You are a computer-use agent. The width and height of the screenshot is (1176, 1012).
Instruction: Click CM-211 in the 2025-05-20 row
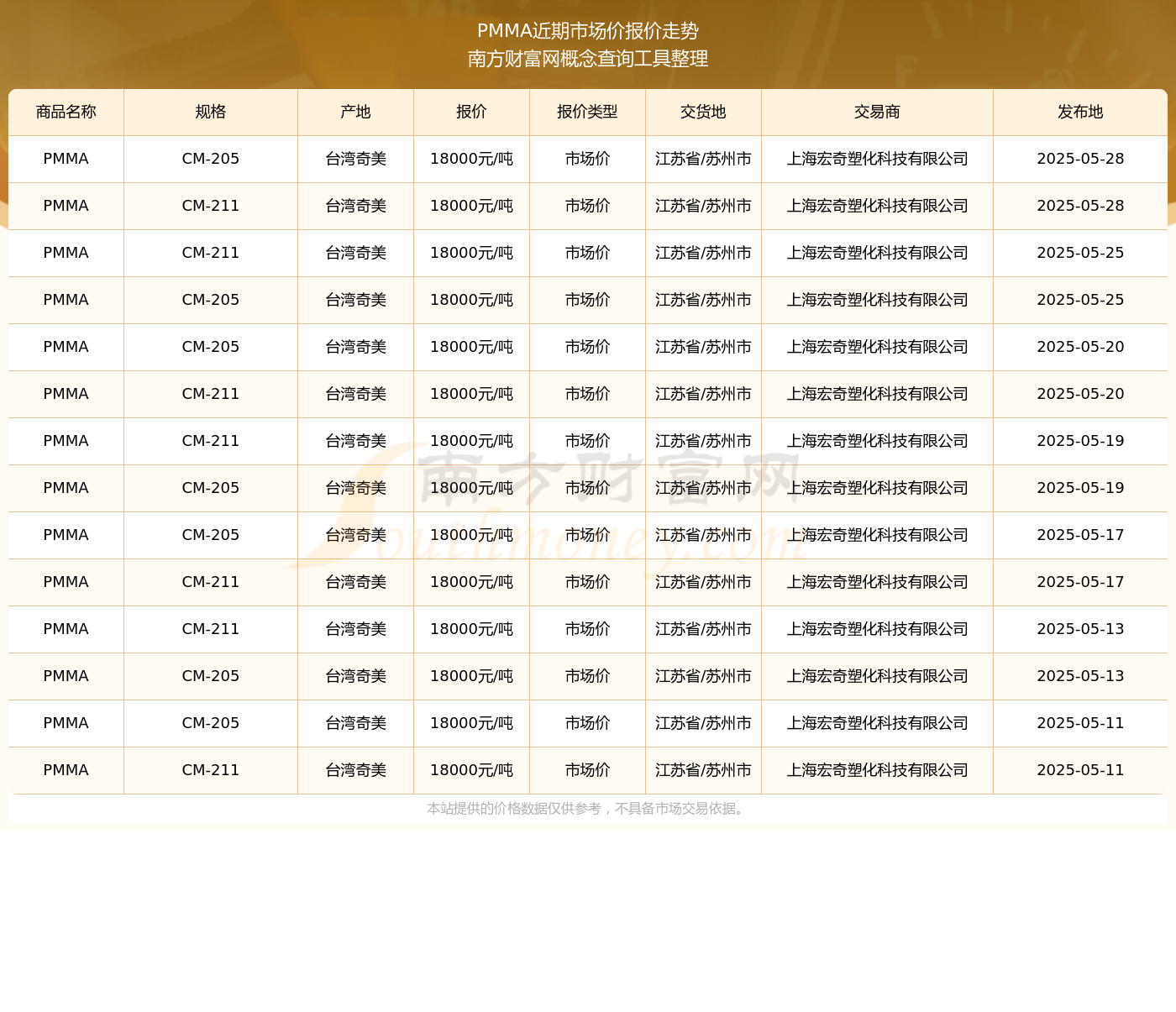point(211,394)
